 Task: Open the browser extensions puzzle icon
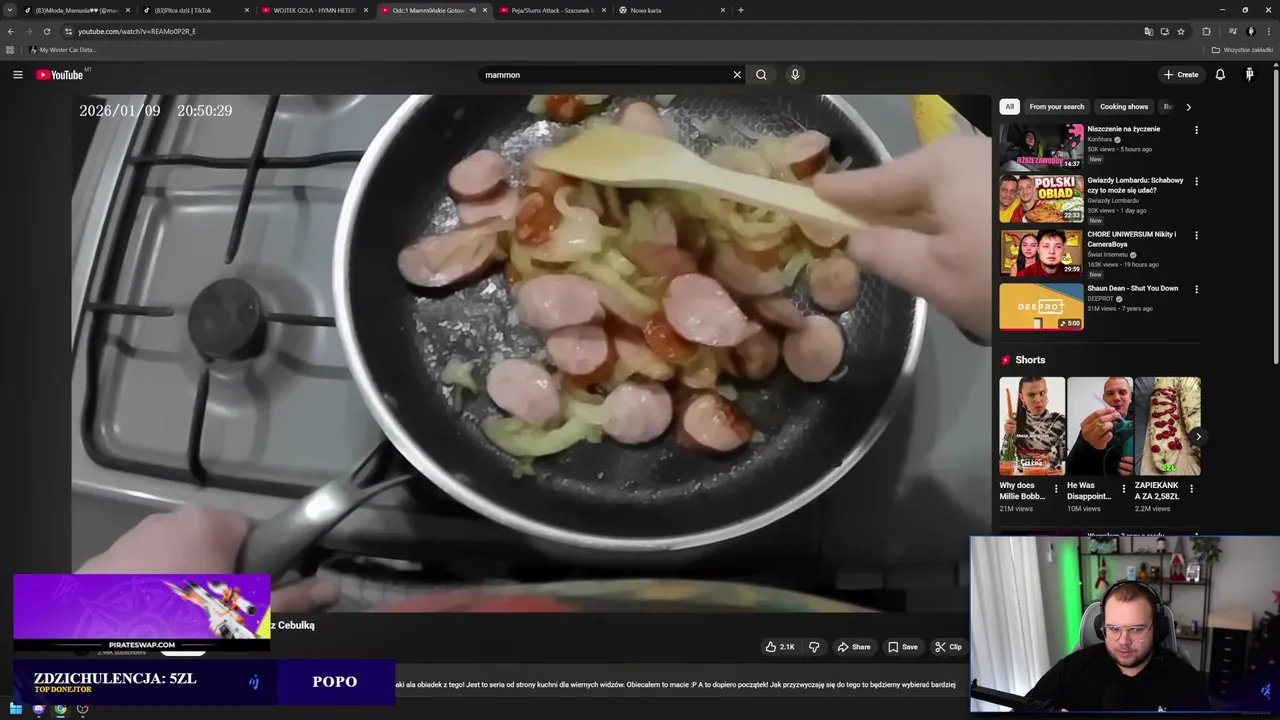point(1206,31)
